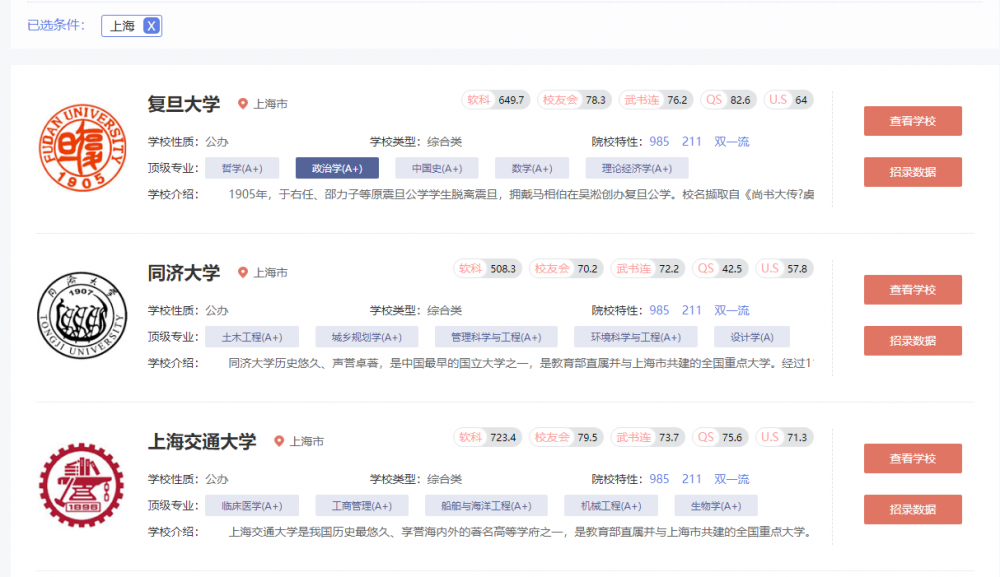Select the 机械工程(A+) major tag

(x=611, y=506)
